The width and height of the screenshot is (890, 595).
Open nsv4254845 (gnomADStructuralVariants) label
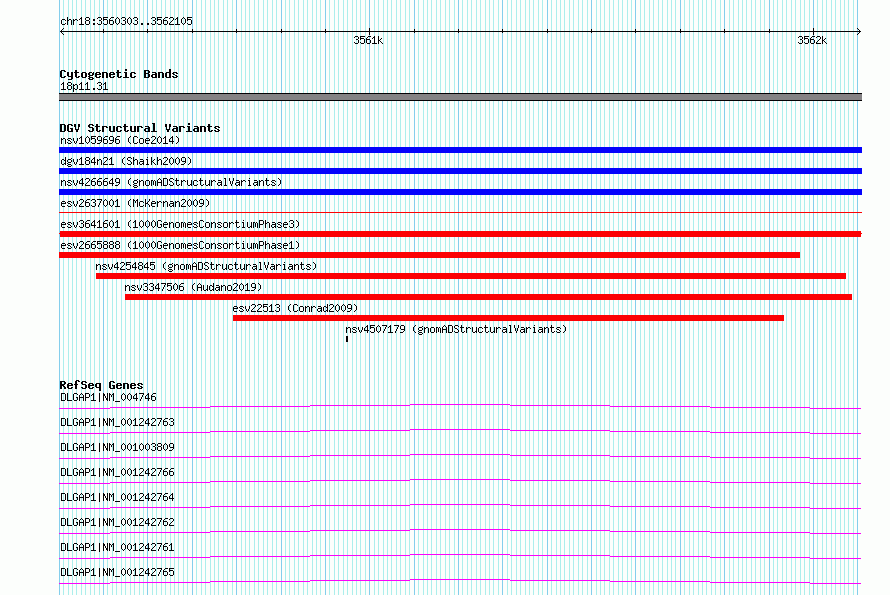(206, 266)
